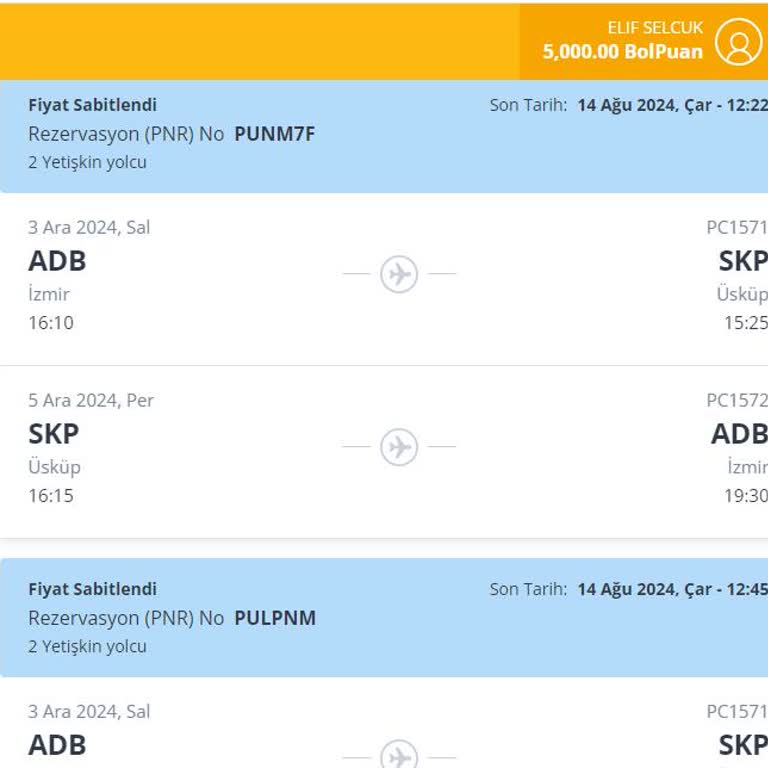Click the 2 Yetişkin yolcu text under PULPNM

coord(87,646)
